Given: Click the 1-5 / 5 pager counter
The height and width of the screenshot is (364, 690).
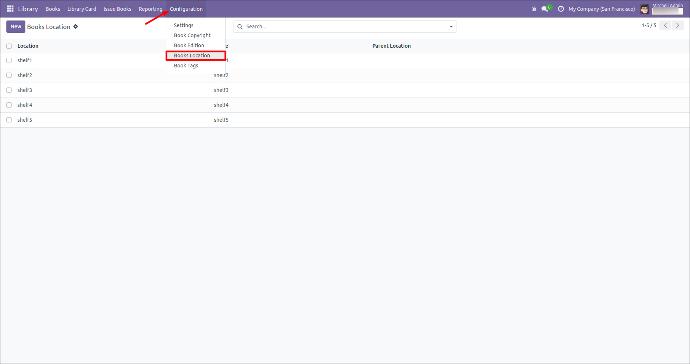Looking at the screenshot, I should click(649, 26).
